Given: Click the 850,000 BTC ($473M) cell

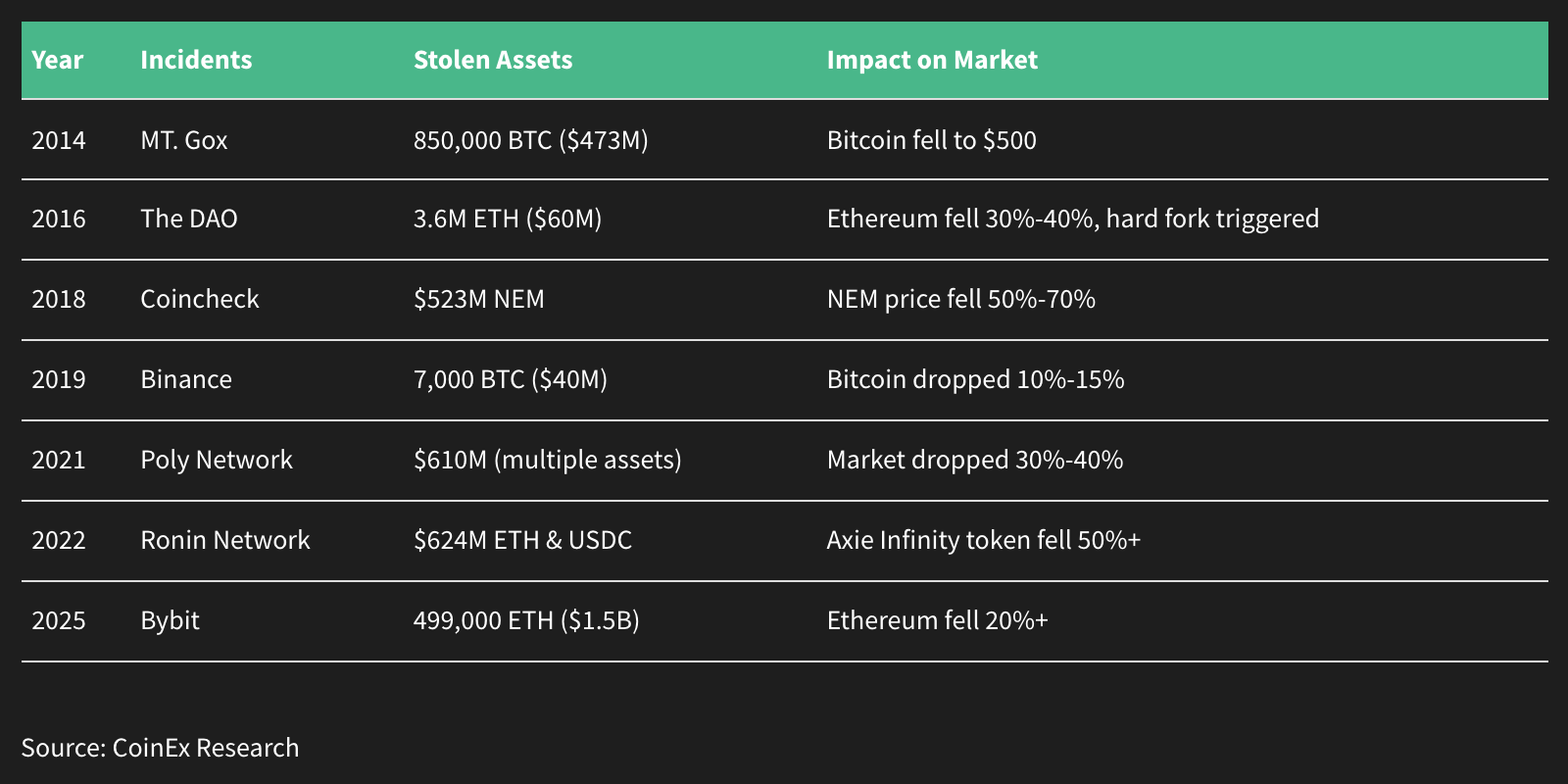Looking at the screenshot, I should (x=531, y=140).
